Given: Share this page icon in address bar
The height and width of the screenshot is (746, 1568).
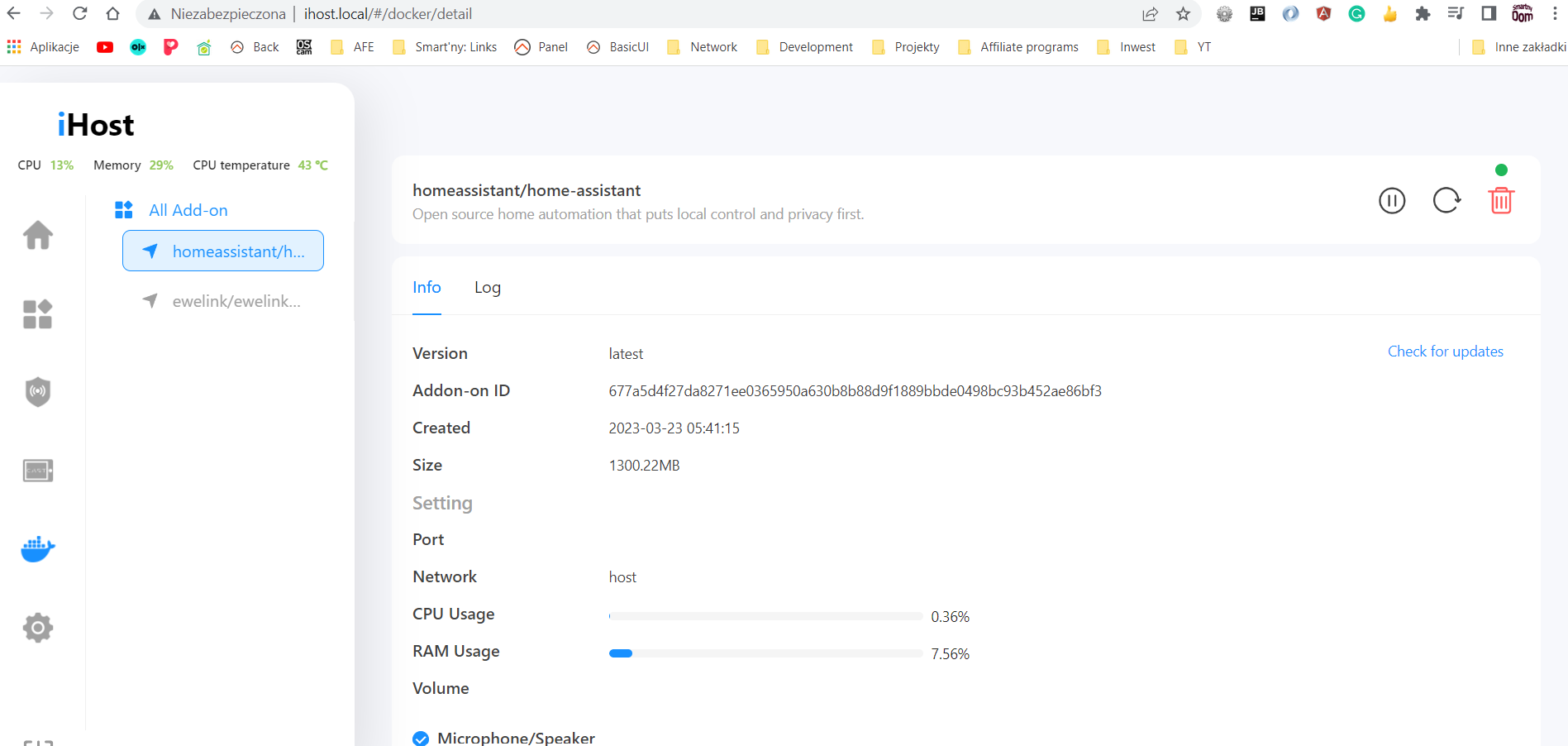Looking at the screenshot, I should [1150, 14].
